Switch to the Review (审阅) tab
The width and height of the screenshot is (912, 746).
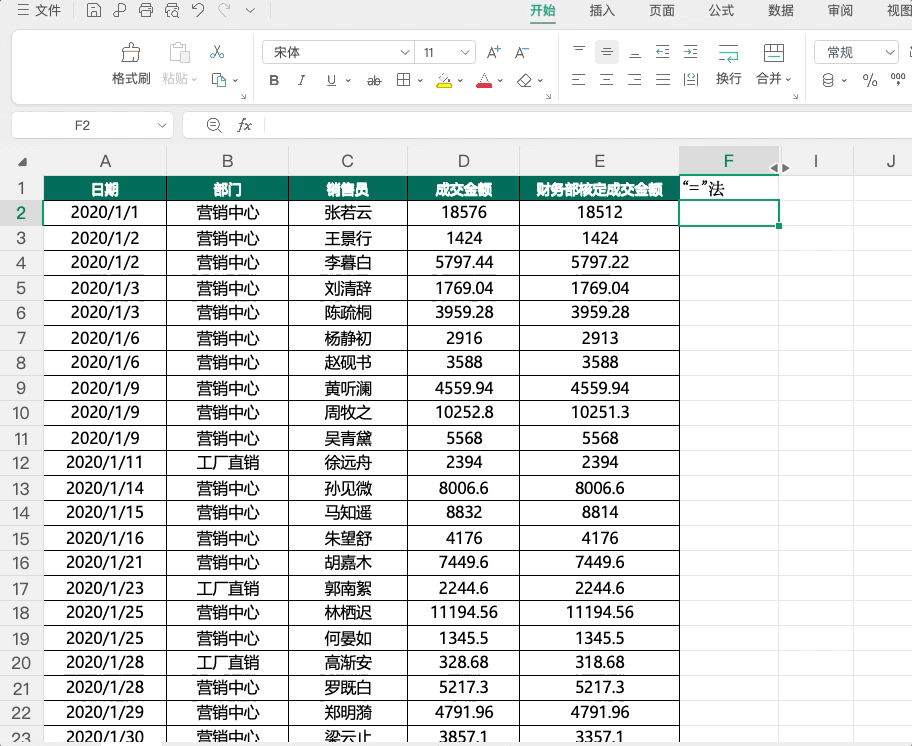840,10
